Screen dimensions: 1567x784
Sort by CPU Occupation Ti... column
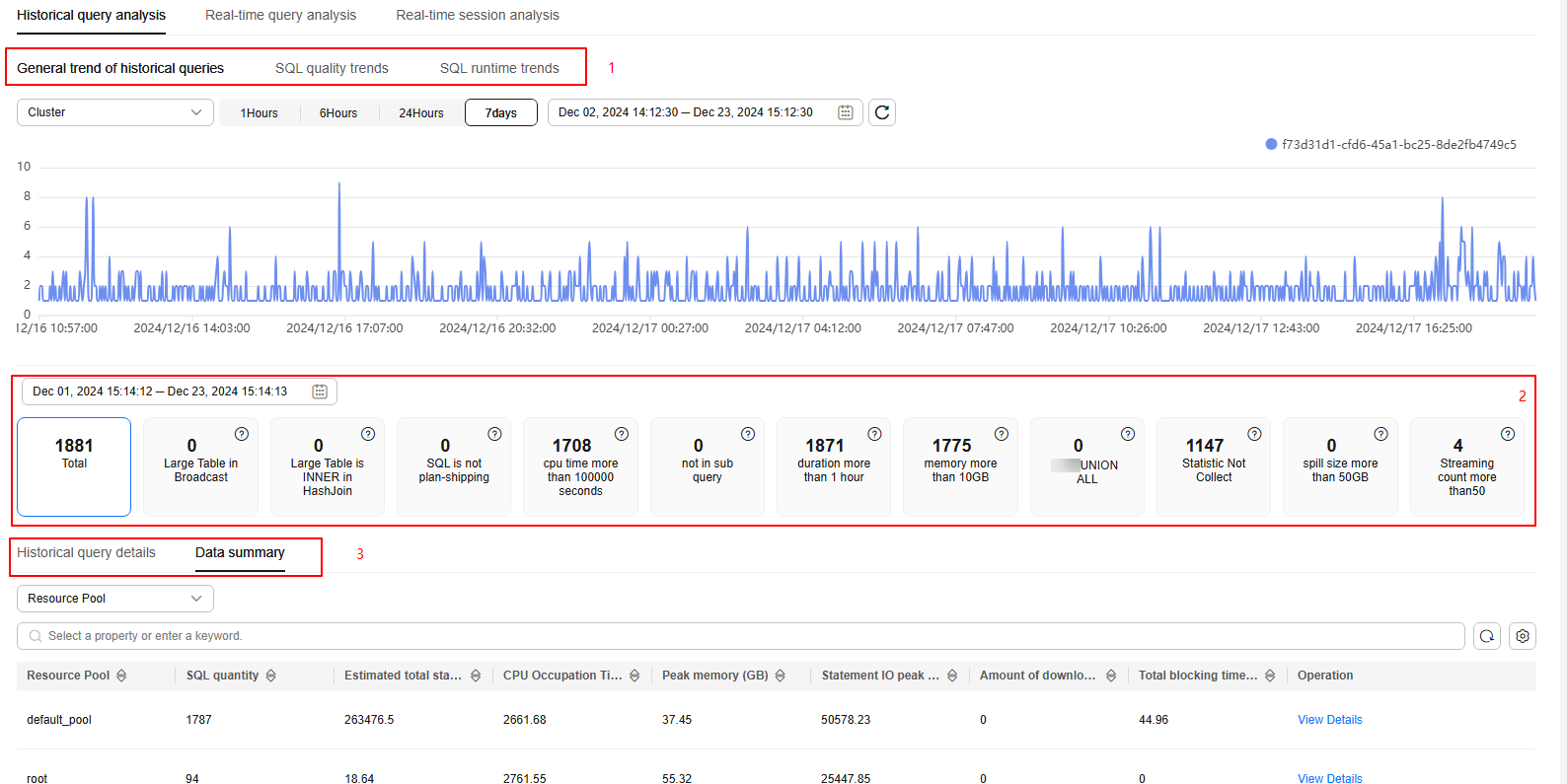[634, 676]
